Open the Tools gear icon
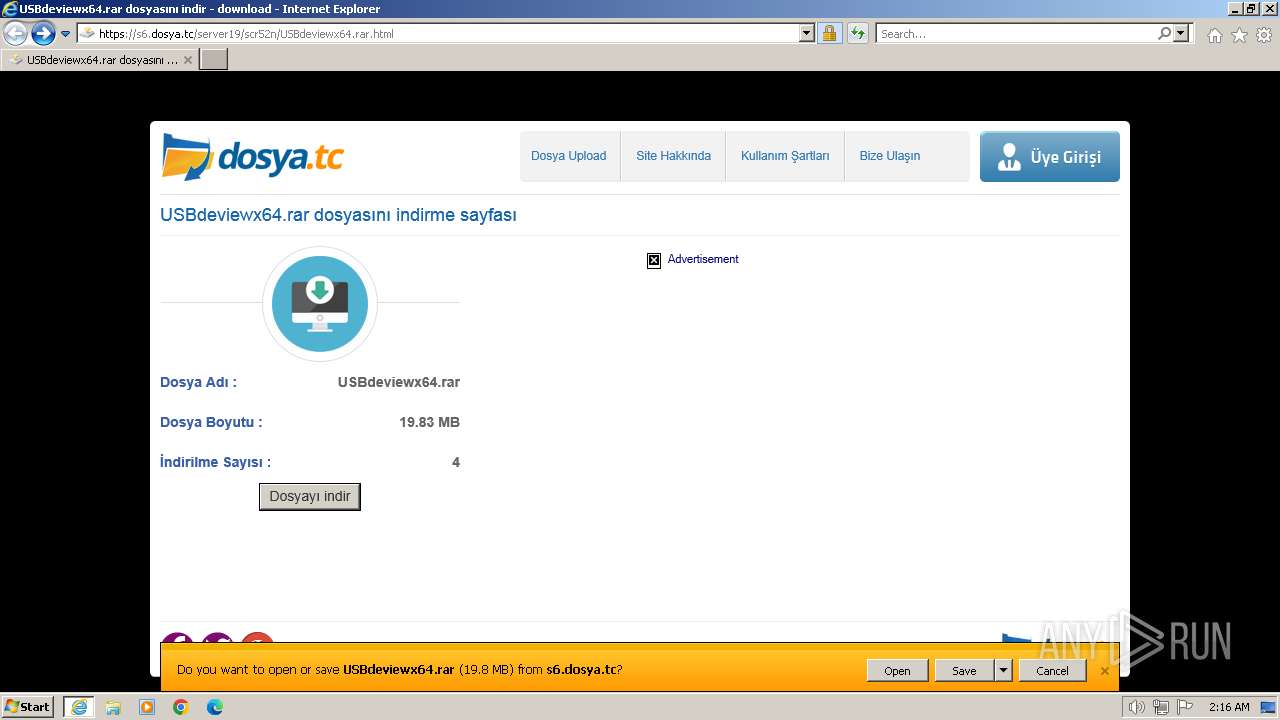This screenshot has height=720, width=1280. (1264, 35)
